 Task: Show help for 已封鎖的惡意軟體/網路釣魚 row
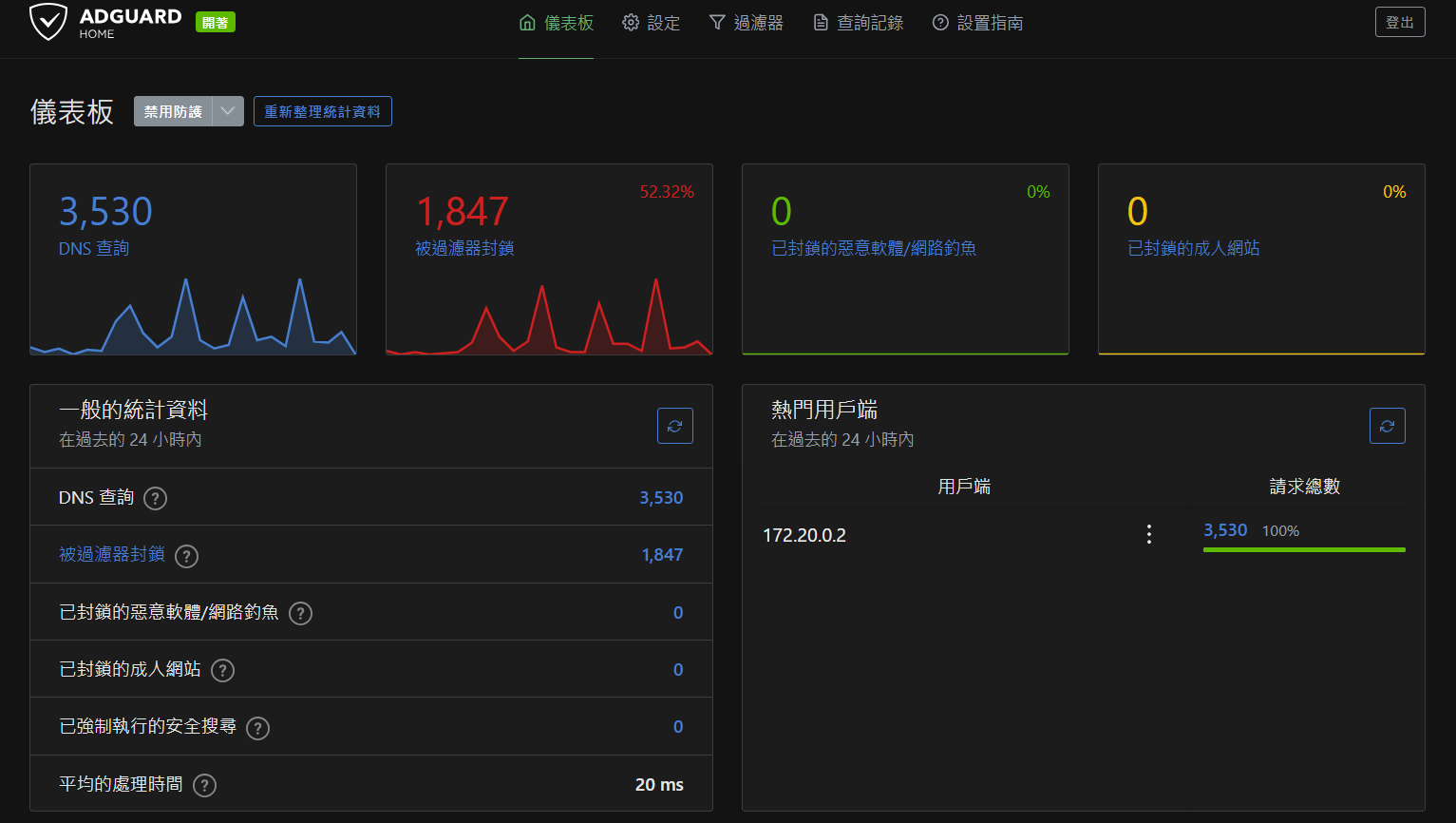[301, 613]
